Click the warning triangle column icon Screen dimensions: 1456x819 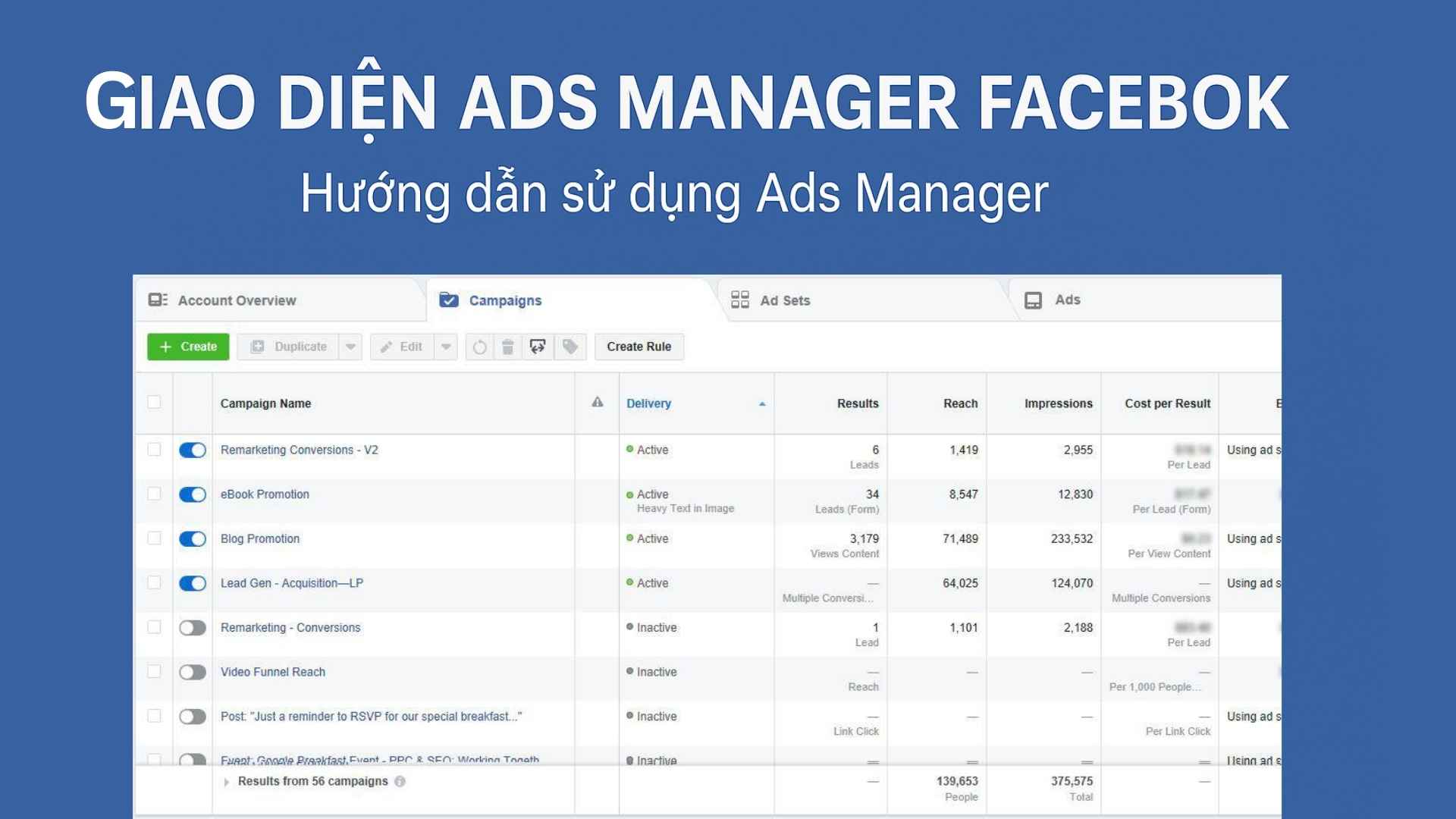pos(598,402)
